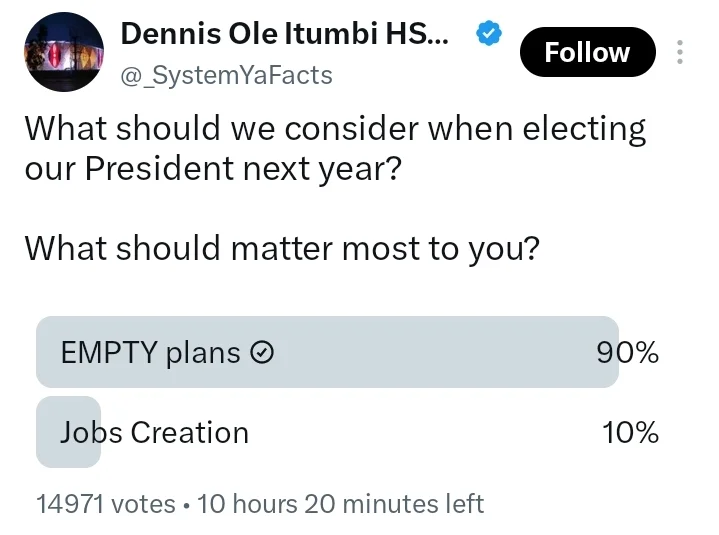
Task: Open the three-dot more options menu
Action: [x=680, y=52]
